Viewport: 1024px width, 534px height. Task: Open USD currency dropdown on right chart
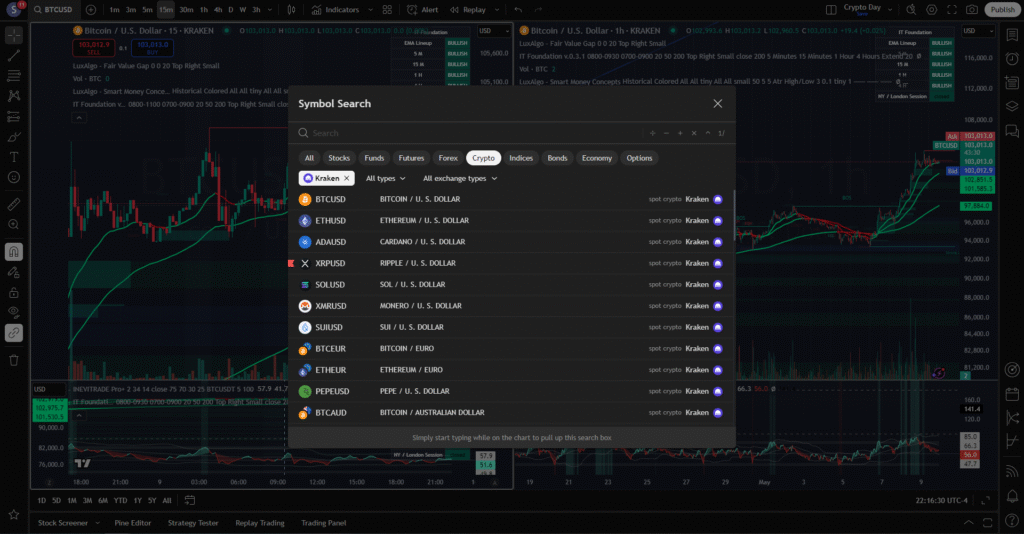978,31
